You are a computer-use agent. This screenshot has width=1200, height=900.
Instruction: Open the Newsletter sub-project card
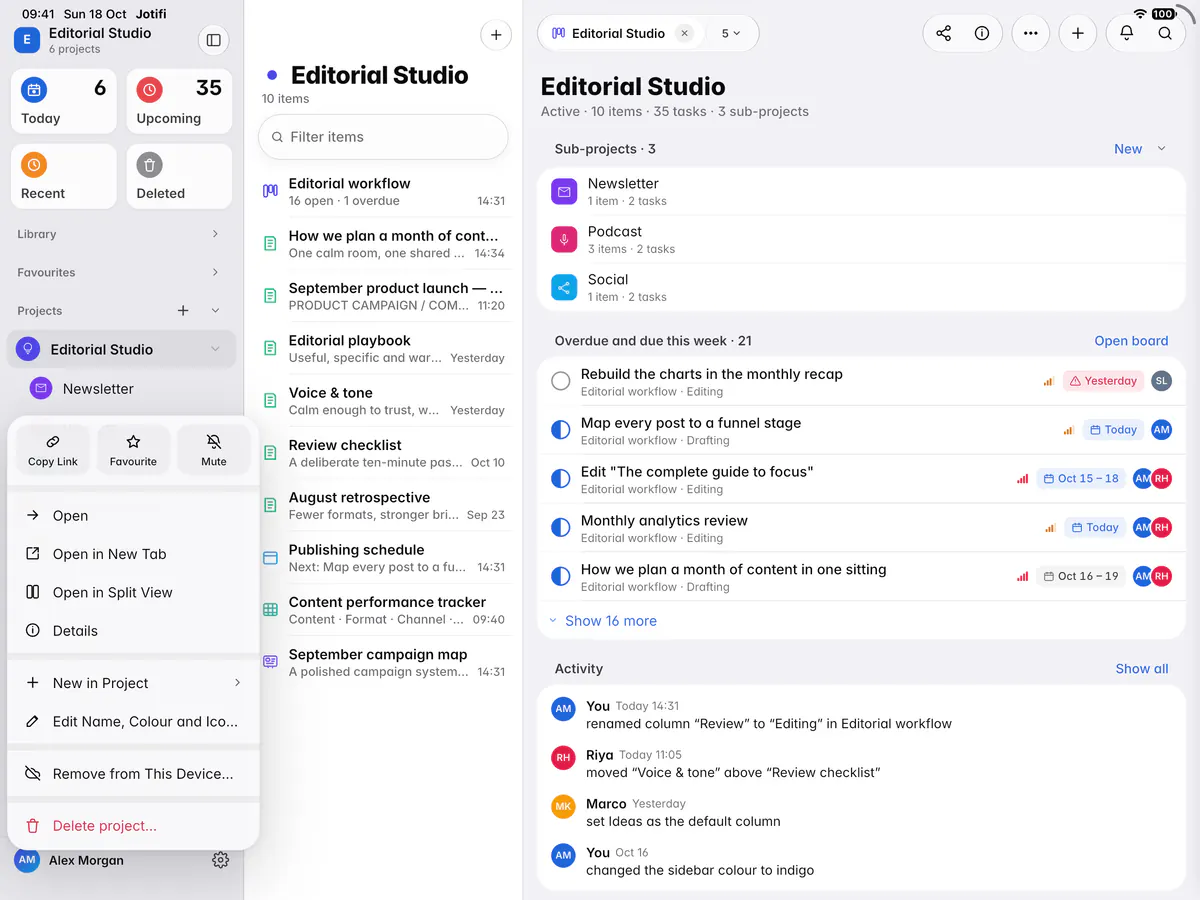pos(860,191)
